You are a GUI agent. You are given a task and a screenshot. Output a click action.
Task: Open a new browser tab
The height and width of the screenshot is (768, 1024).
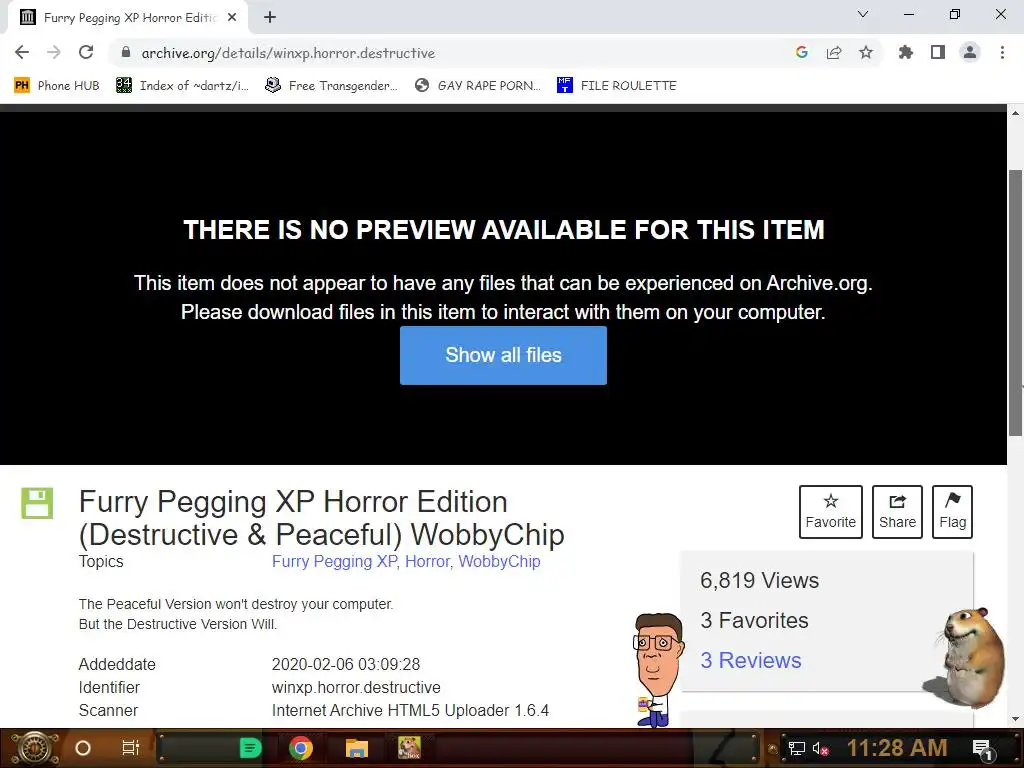(x=270, y=18)
